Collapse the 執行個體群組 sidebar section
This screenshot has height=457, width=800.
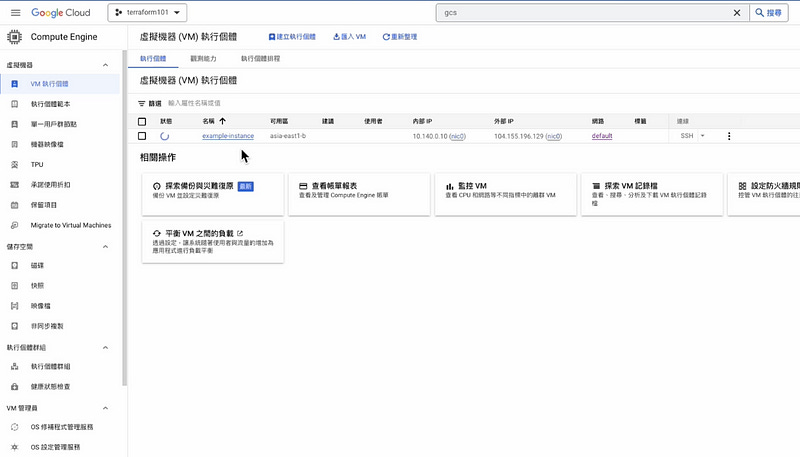click(105, 348)
